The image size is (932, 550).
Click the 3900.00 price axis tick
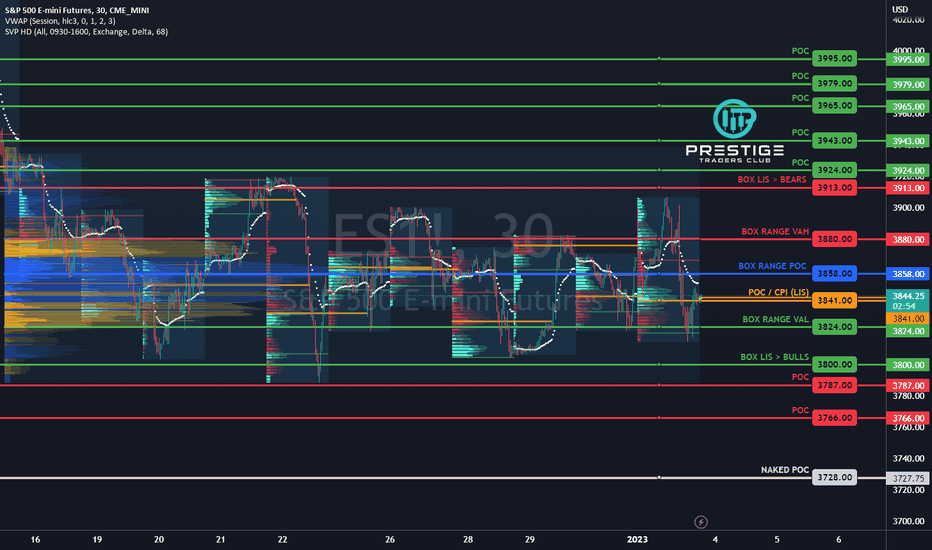coord(908,208)
